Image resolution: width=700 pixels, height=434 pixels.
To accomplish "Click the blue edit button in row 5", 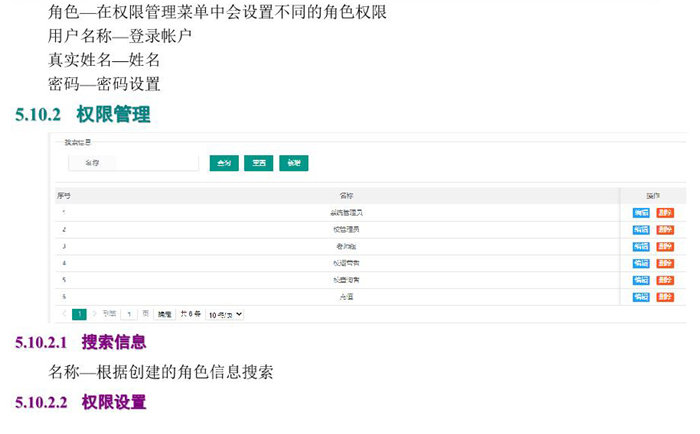I will point(641,280).
